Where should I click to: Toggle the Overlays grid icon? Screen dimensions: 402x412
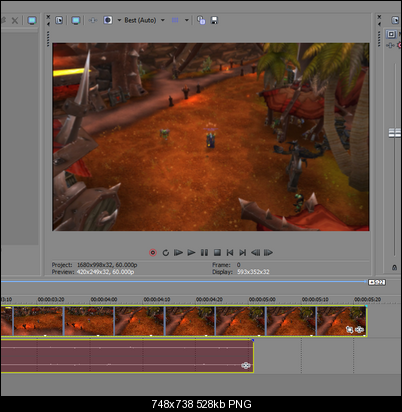coord(175,20)
